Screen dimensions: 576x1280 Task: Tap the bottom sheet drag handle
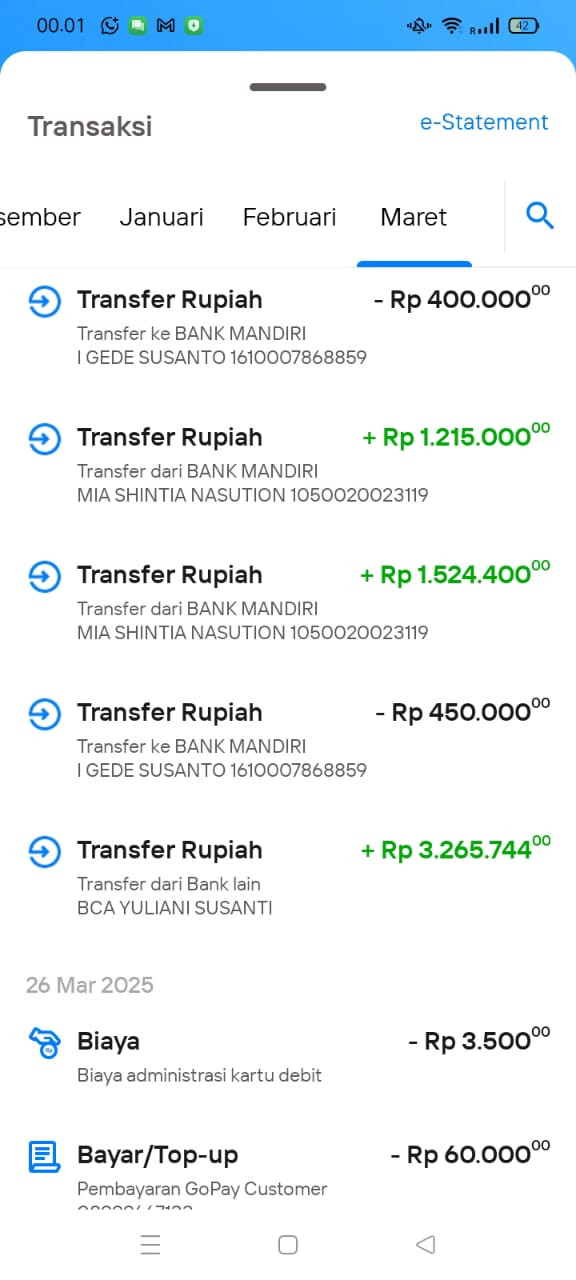[288, 87]
